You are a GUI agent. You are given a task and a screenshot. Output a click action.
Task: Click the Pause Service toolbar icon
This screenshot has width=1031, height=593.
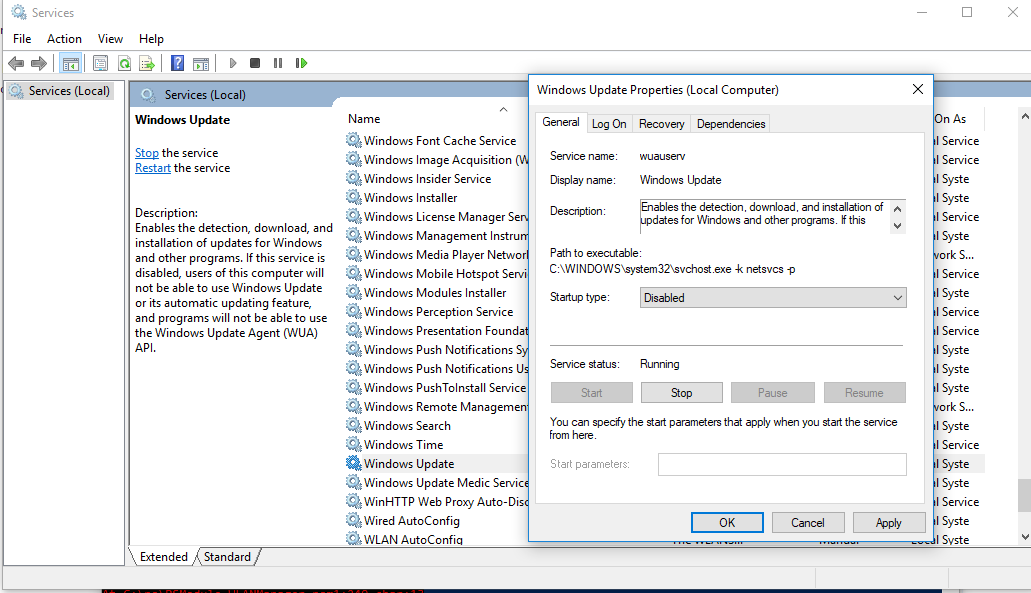coord(277,63)
